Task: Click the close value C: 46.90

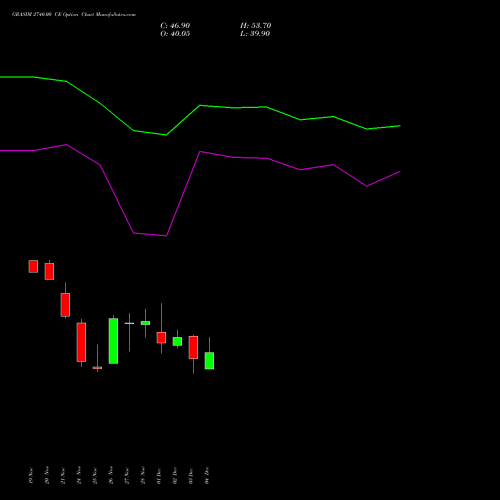Action: click(x=175, y=26)
